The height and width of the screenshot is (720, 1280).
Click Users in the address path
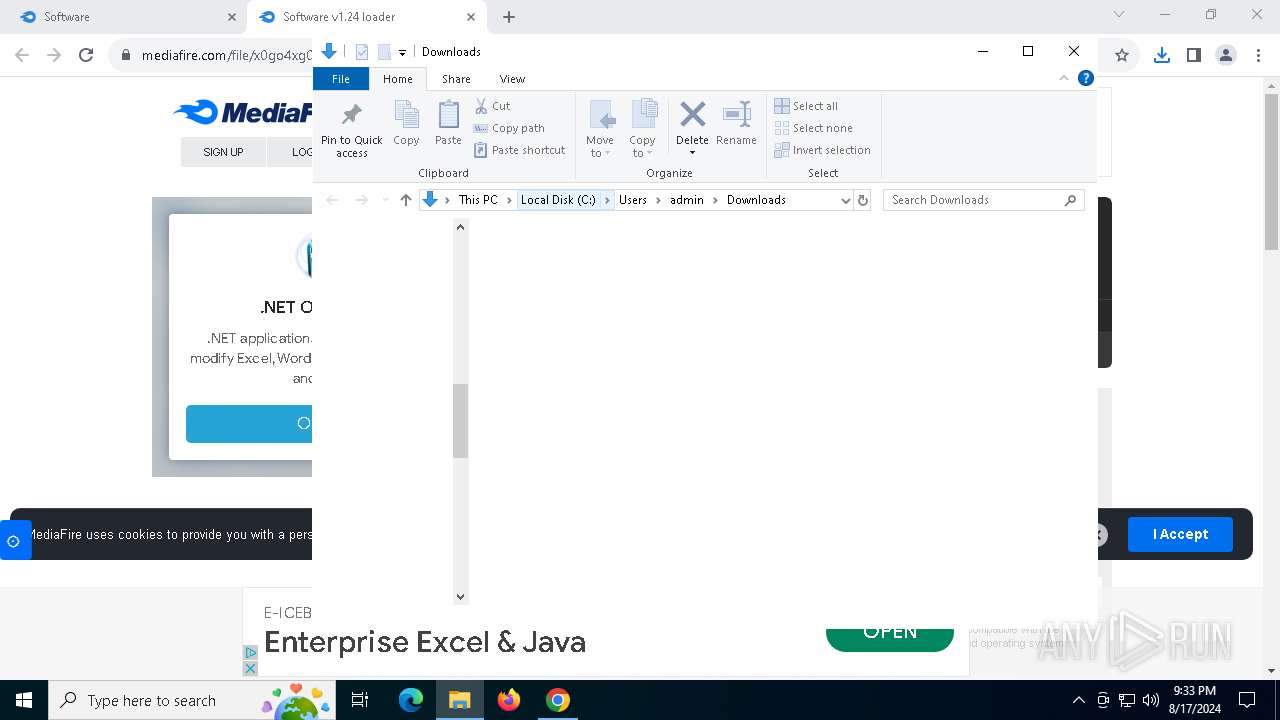point(633,200)
